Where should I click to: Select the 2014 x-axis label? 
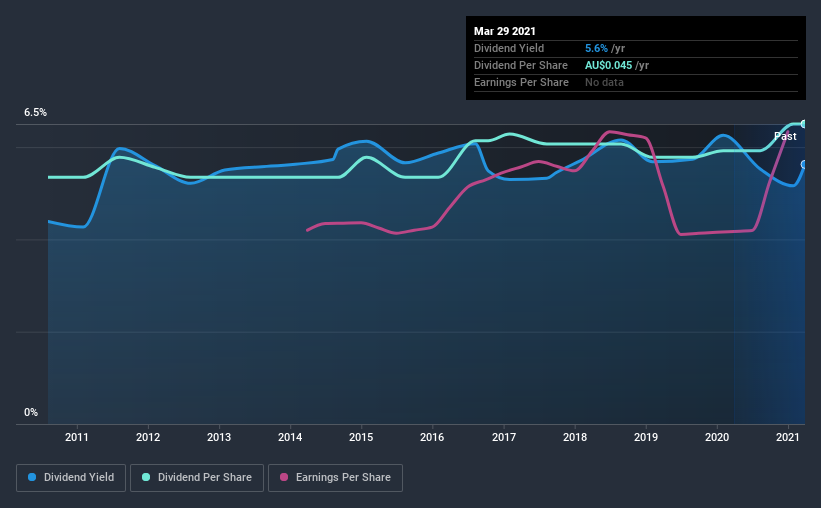290,437
